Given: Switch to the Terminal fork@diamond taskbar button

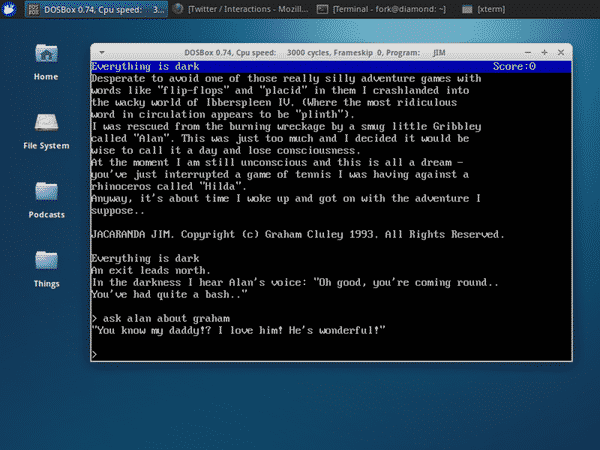Looking at the screenshot, I should click(382, 9).
